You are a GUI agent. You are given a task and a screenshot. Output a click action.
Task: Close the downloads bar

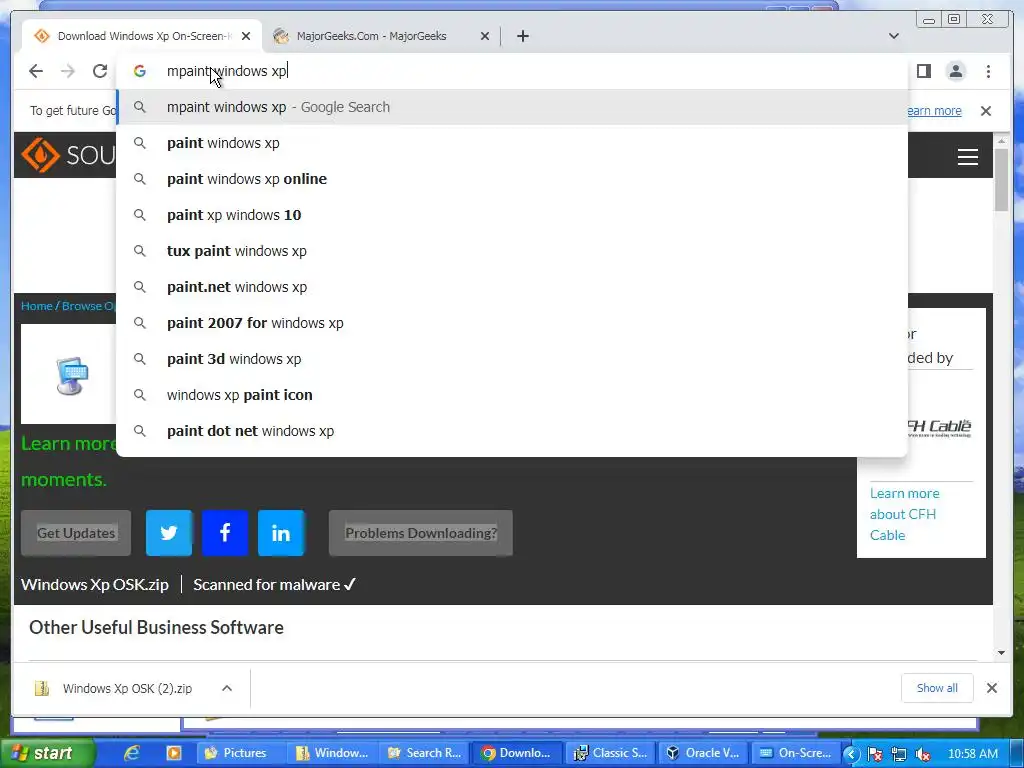point(991,688)
